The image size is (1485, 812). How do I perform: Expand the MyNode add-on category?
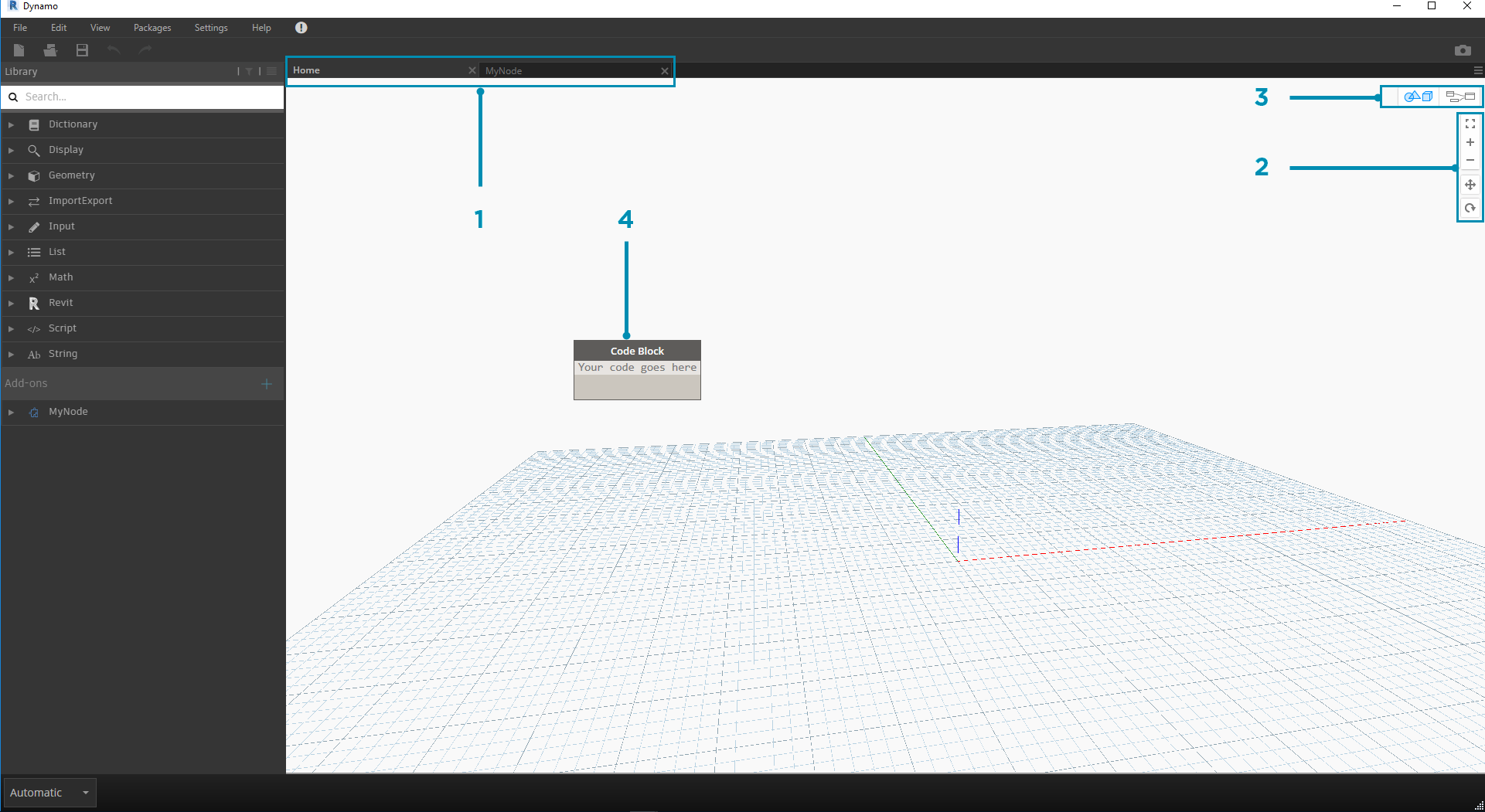tap(67, 412)
